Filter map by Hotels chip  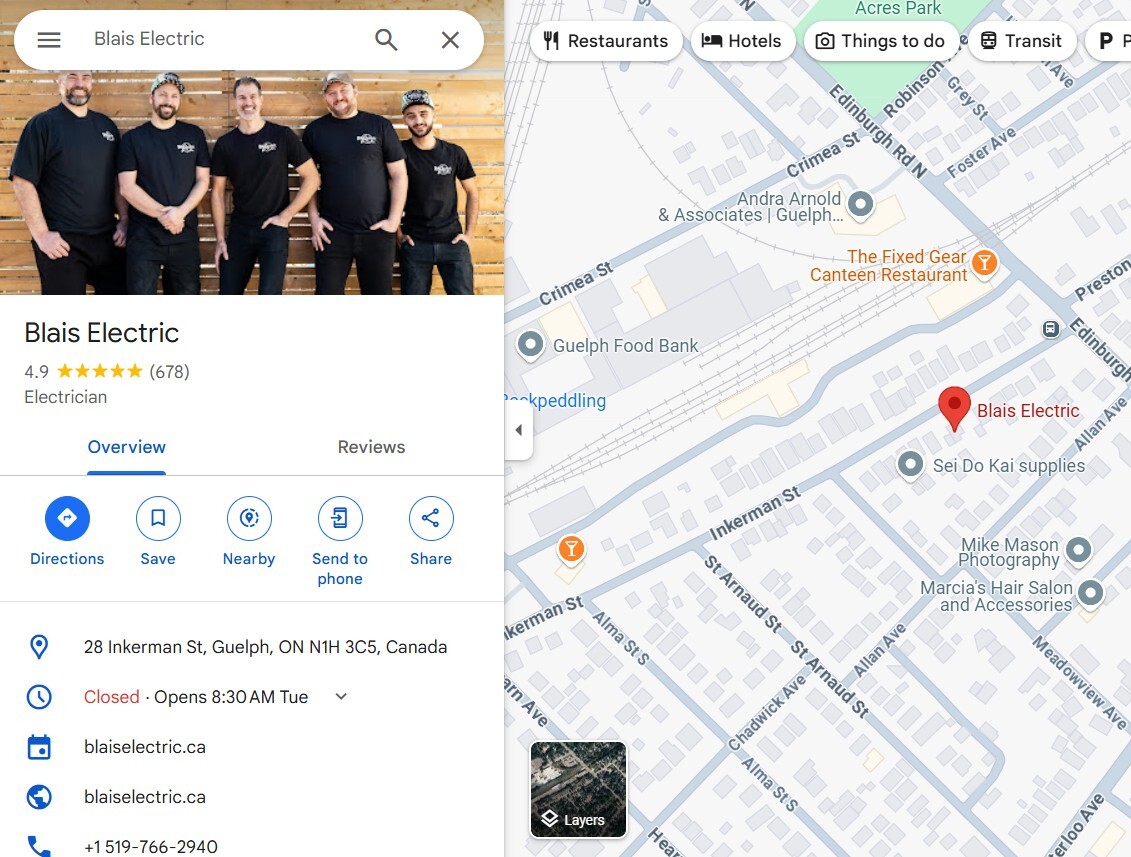[x=742, y=41]
